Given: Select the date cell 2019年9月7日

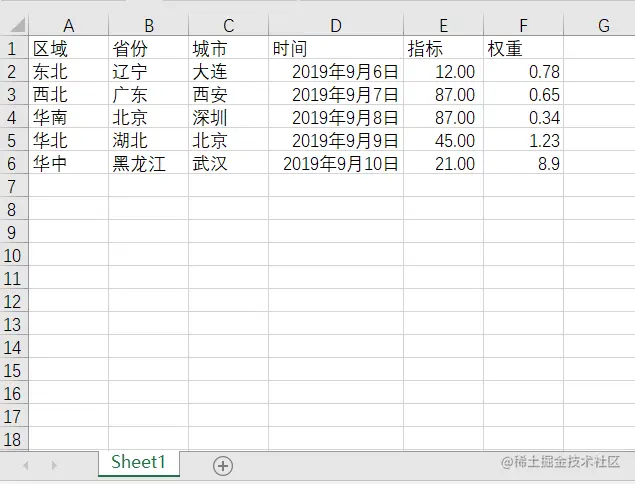Looking at the screenshot, I should click(336, 95).
